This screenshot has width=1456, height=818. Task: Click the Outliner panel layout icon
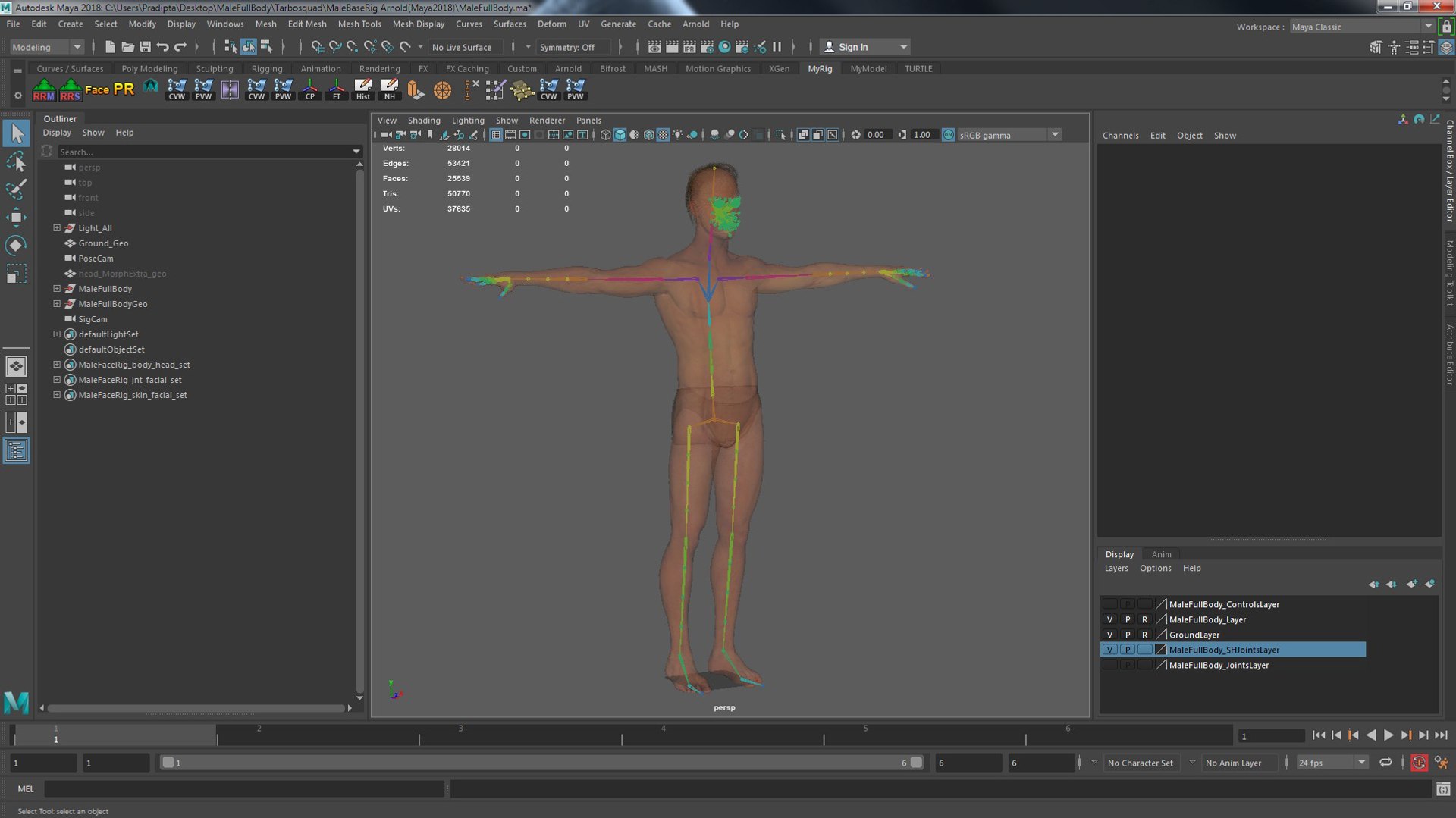[16, 451]
